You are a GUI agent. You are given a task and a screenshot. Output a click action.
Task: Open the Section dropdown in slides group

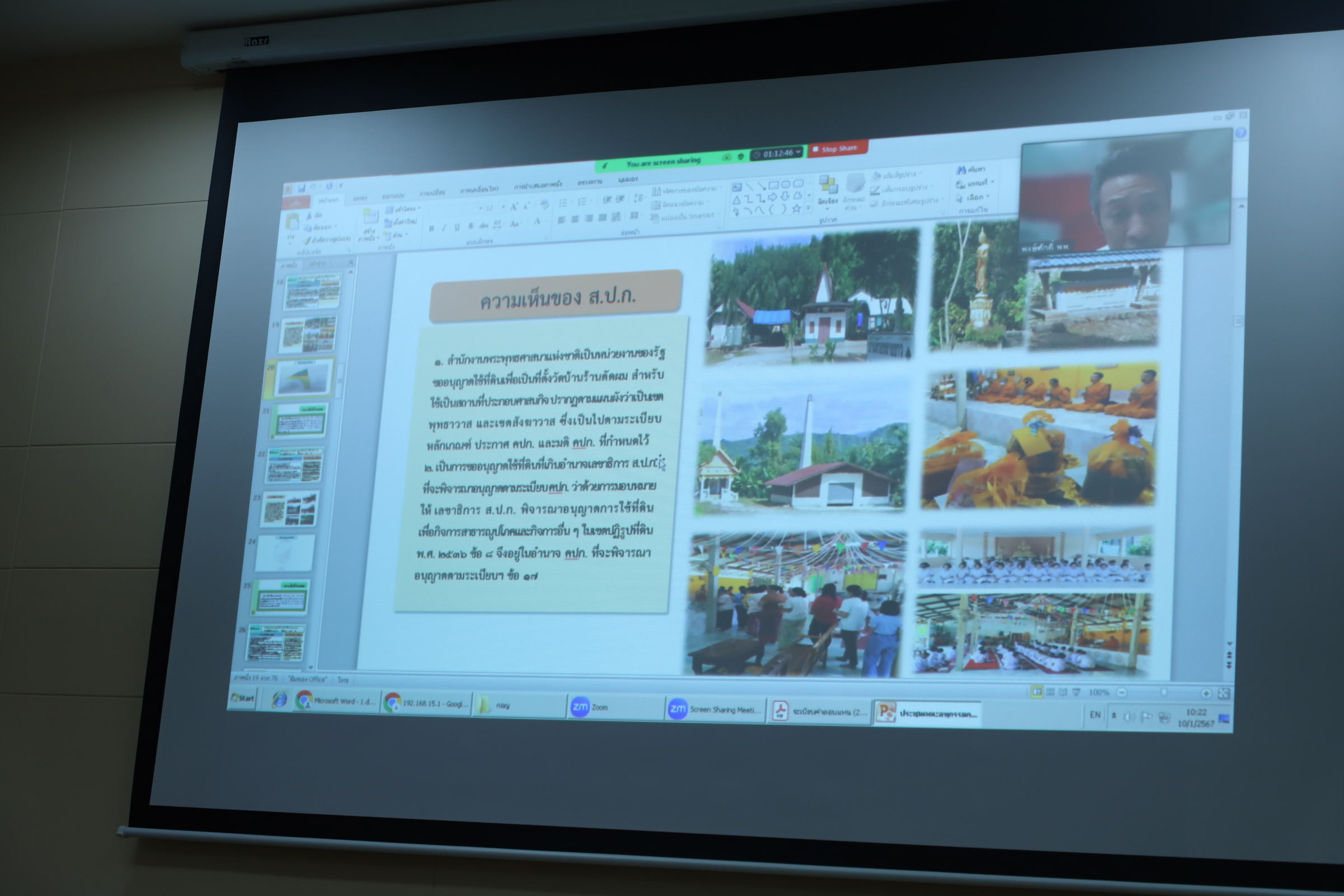[x=396, y=235]
